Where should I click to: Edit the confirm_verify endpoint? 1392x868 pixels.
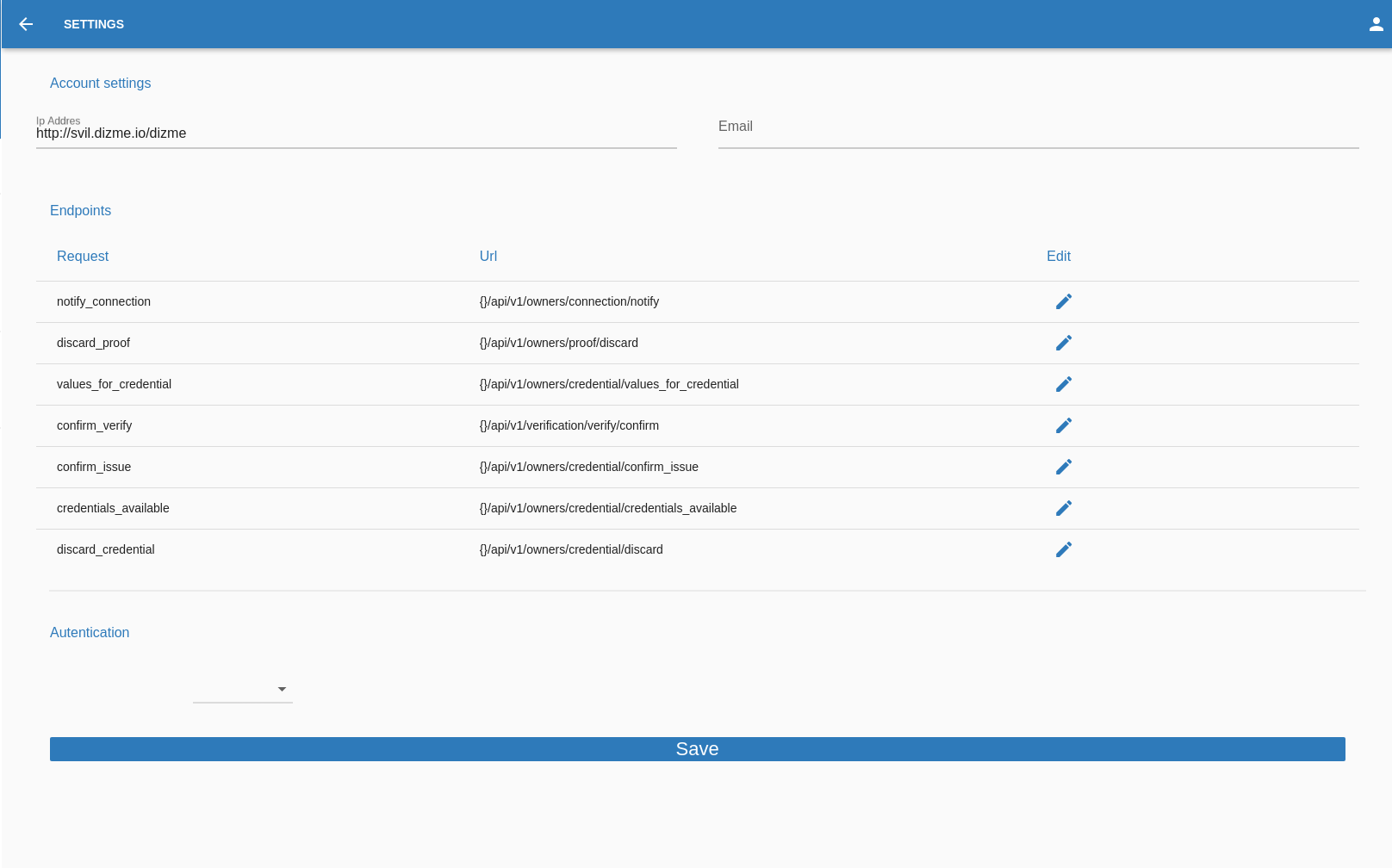[x=1064, y=425]
